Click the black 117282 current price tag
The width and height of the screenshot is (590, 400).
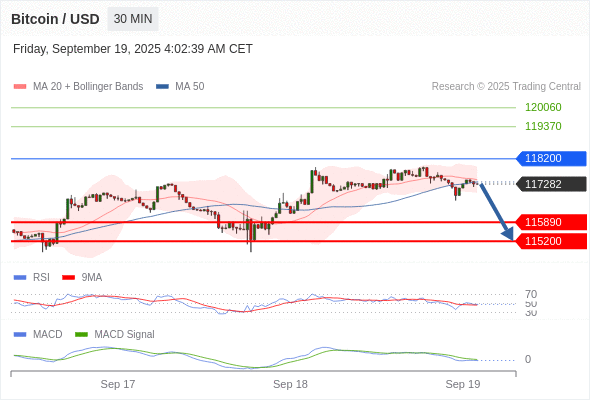click(551, 184)
